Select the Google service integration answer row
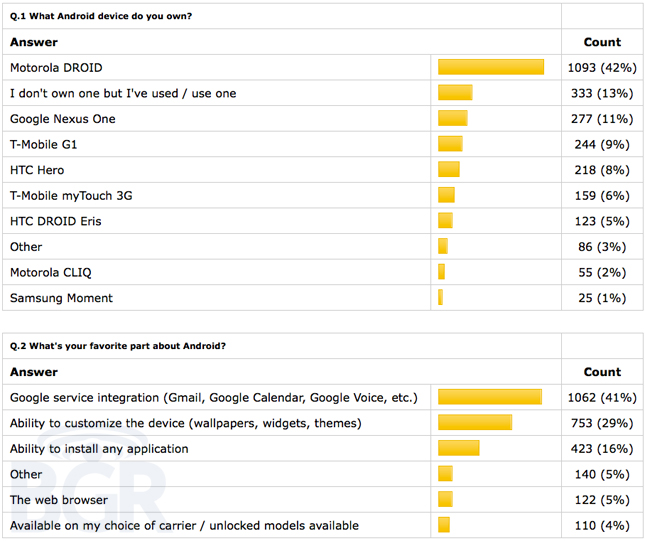Screen dimensions: 645x541 coord(323,397)
